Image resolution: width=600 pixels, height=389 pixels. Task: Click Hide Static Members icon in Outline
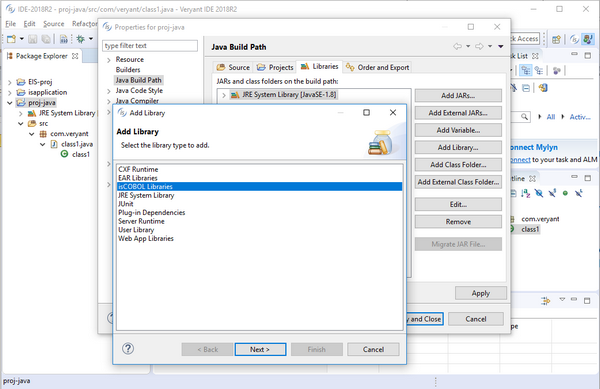coord(552,194)
